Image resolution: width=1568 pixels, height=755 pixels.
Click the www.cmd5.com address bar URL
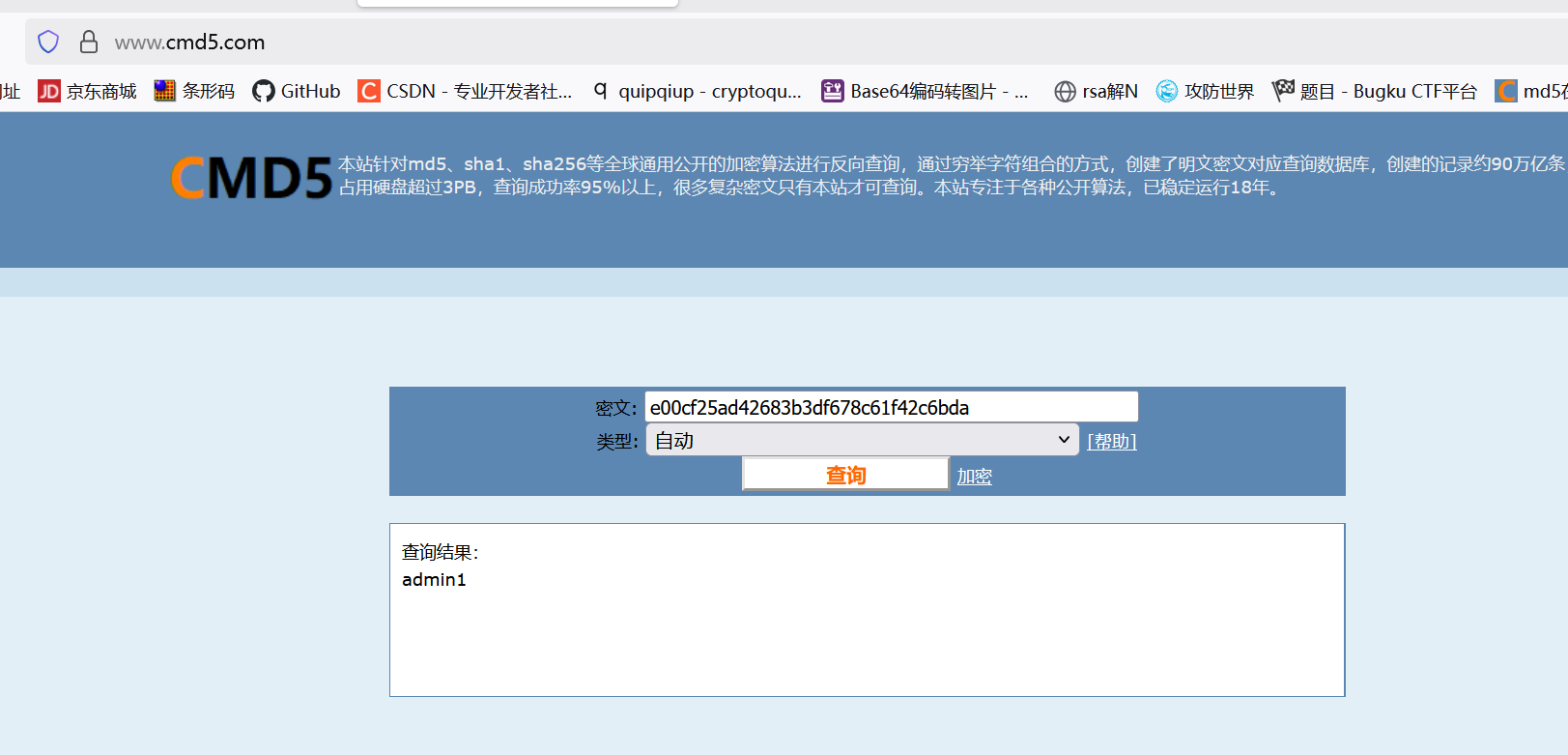189,43
